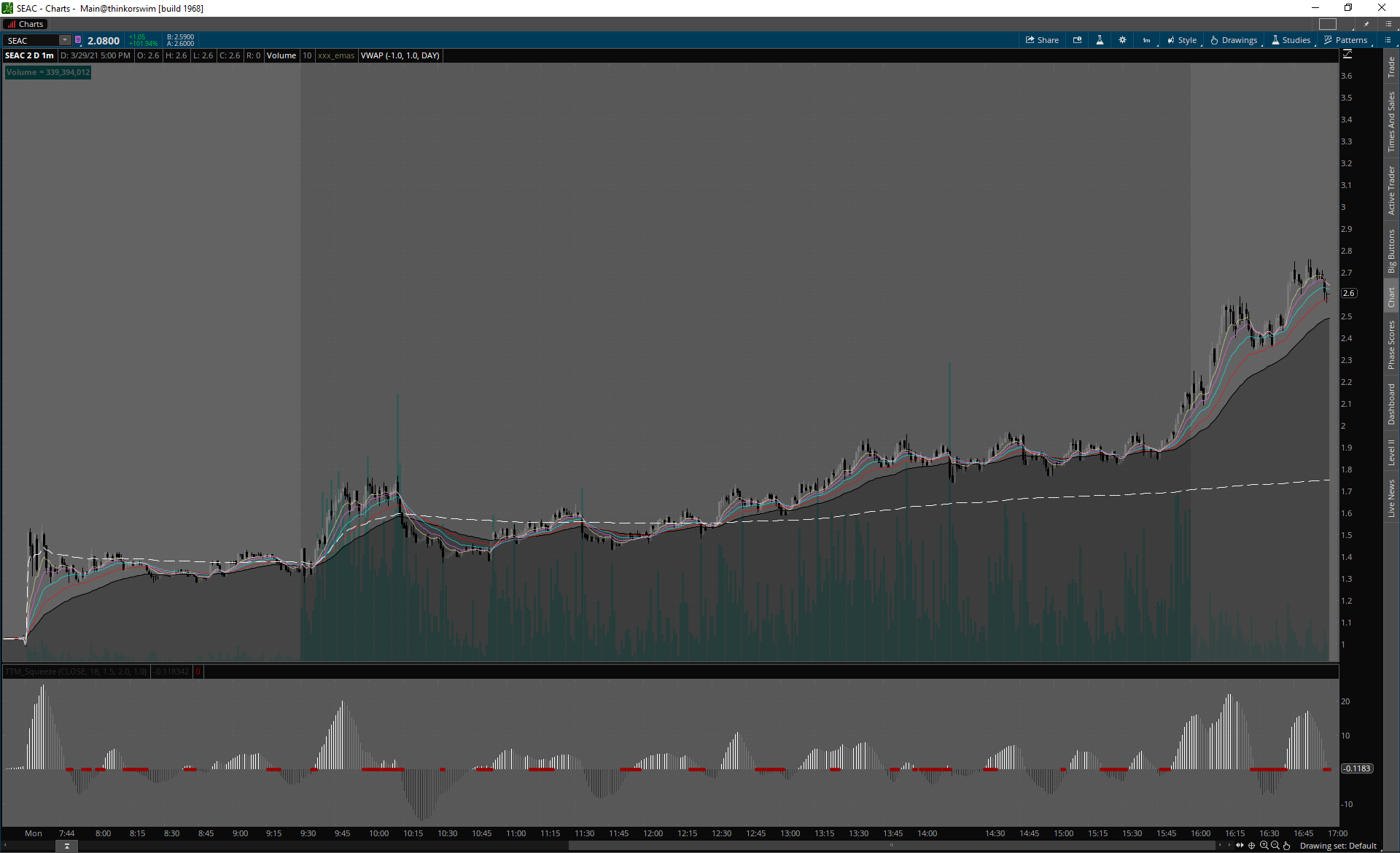Click the horizontal chart scrollbar thumb
Image resolution: width=1400 pixels, height=853 pixels.
coord(891,846)
